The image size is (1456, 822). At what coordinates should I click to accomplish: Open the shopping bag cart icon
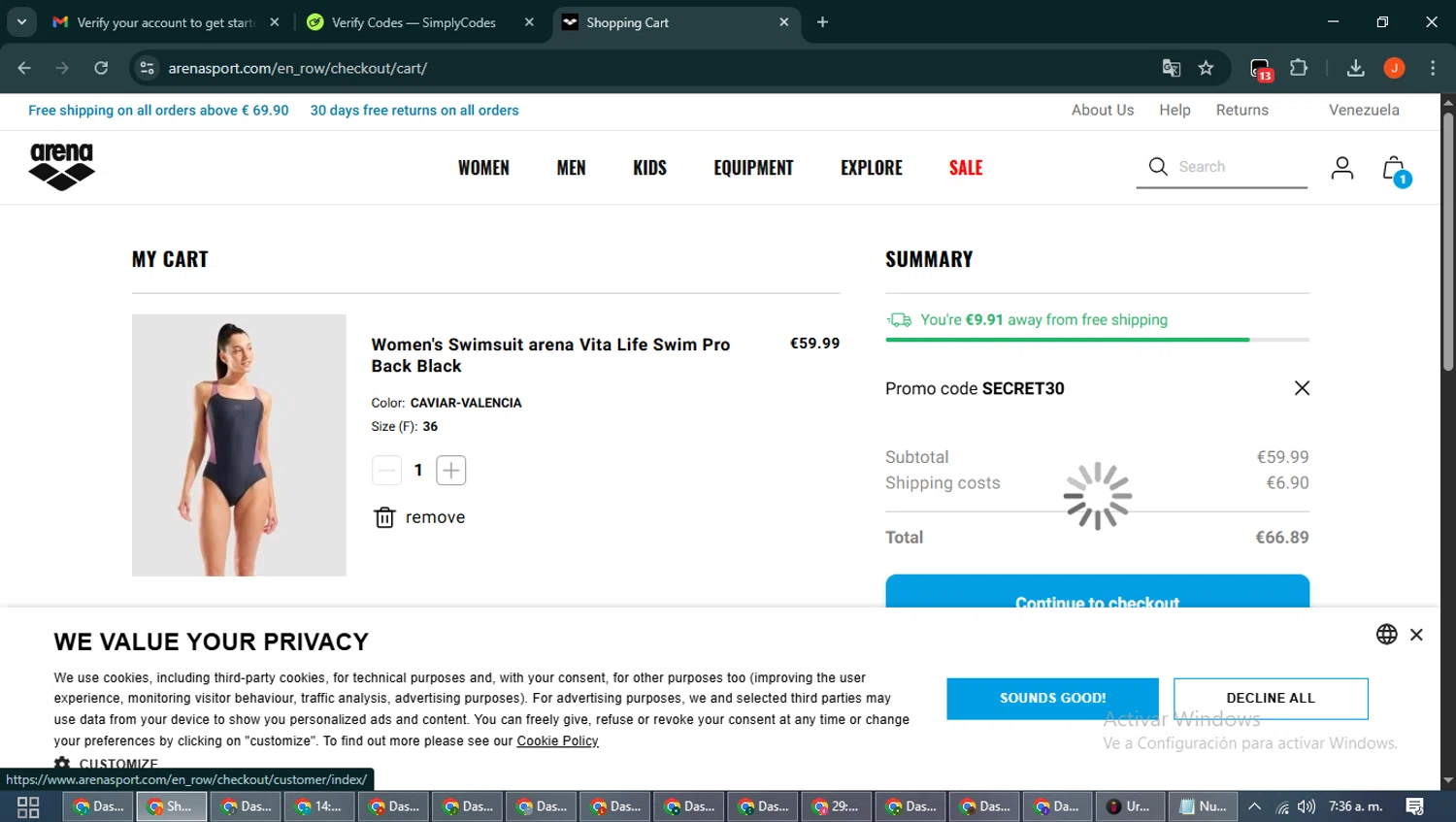click(x=1395, y=170)
